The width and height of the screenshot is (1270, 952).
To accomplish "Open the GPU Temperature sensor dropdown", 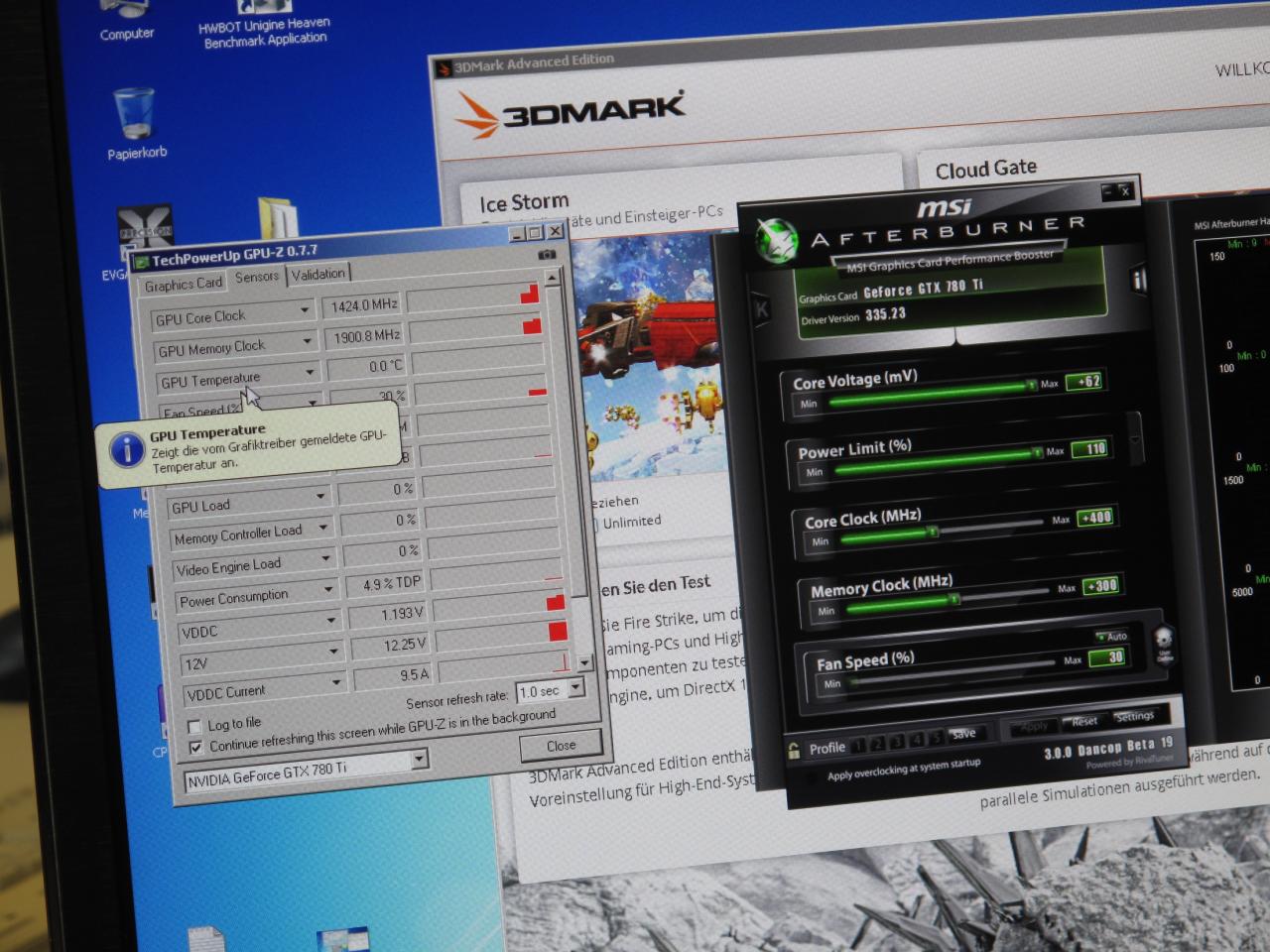I will coord(310,372).
